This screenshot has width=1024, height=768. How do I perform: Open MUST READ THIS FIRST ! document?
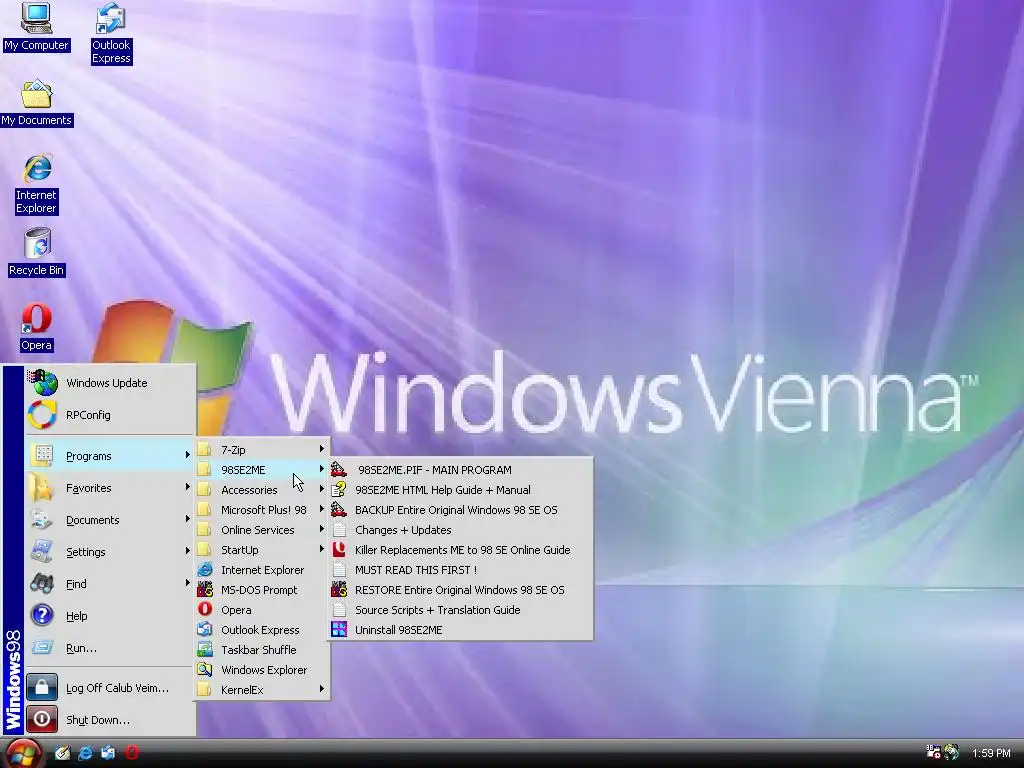(461, 569)
